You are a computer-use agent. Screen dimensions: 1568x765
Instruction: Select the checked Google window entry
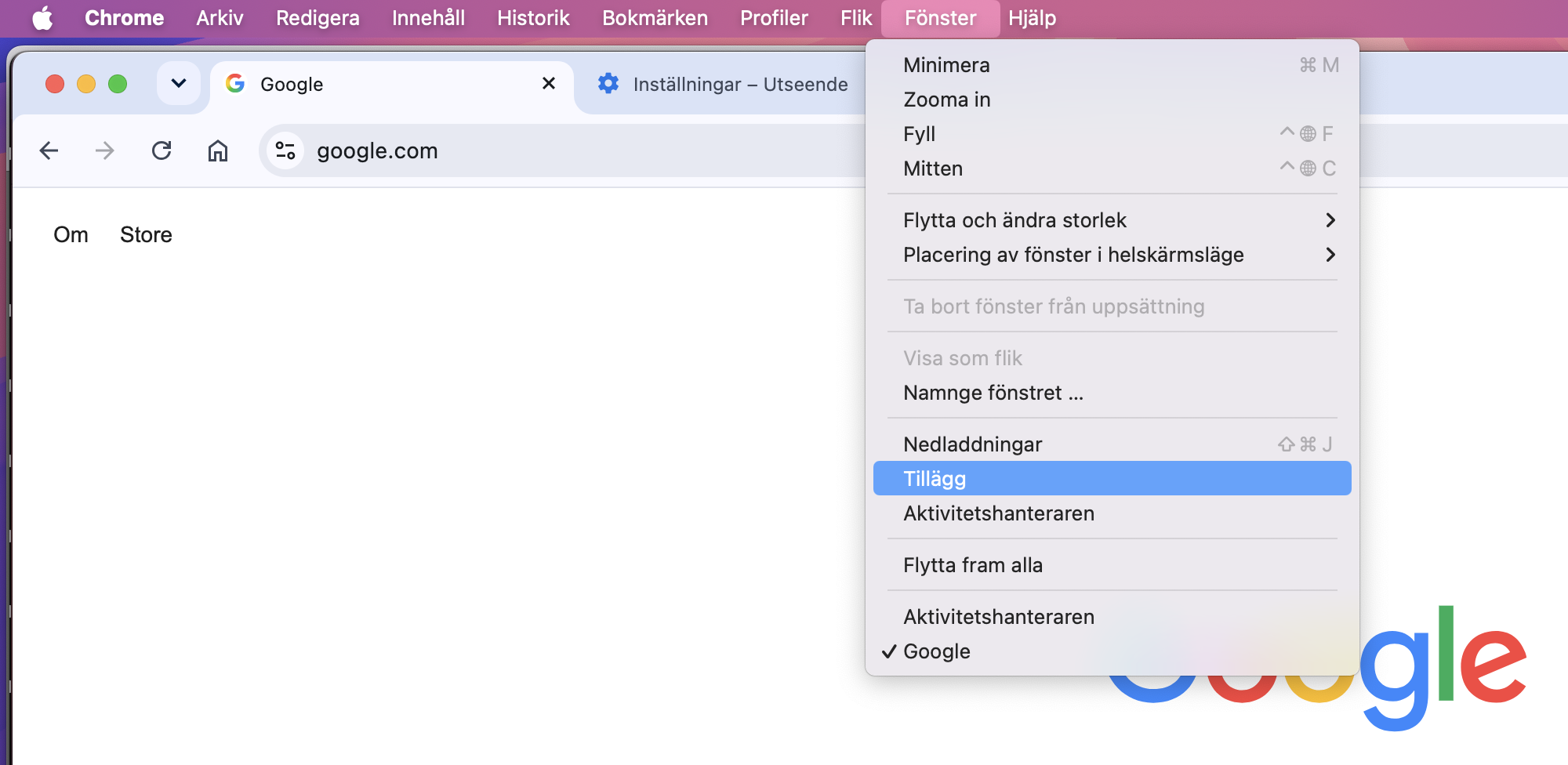point(1112,651)
